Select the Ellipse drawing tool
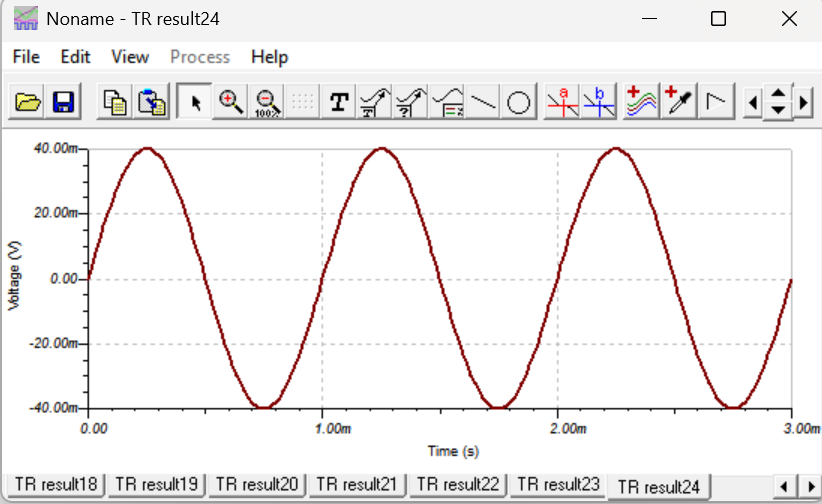The height and width of the screenshot is (504, 822). 518,101
